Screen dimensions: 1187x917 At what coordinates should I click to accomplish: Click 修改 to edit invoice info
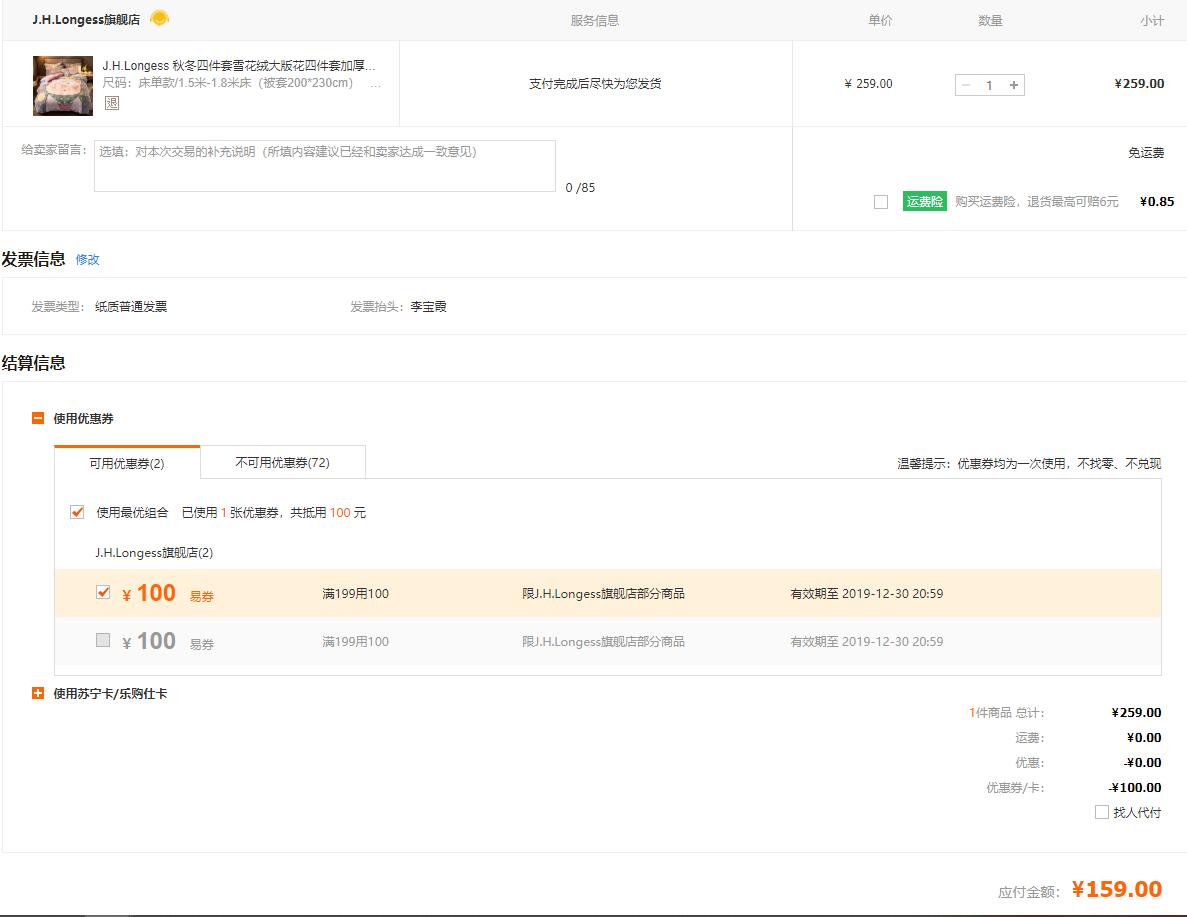[87, 260]
